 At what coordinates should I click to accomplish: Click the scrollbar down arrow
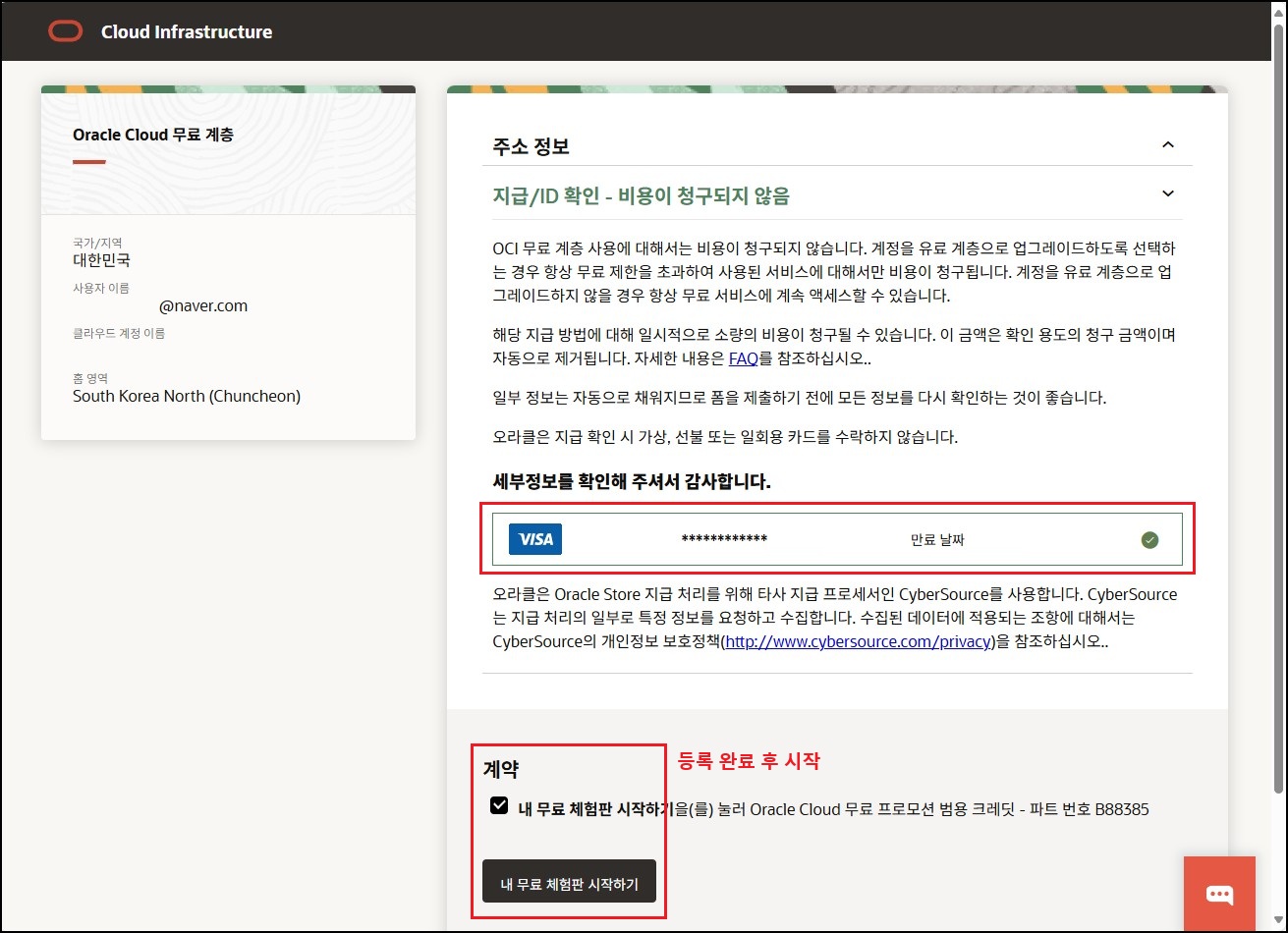(x=1277, y=922)
